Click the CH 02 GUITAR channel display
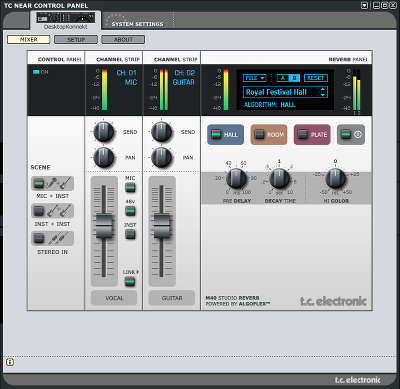This screenshot has height=389, width=400. coord(184,77)
